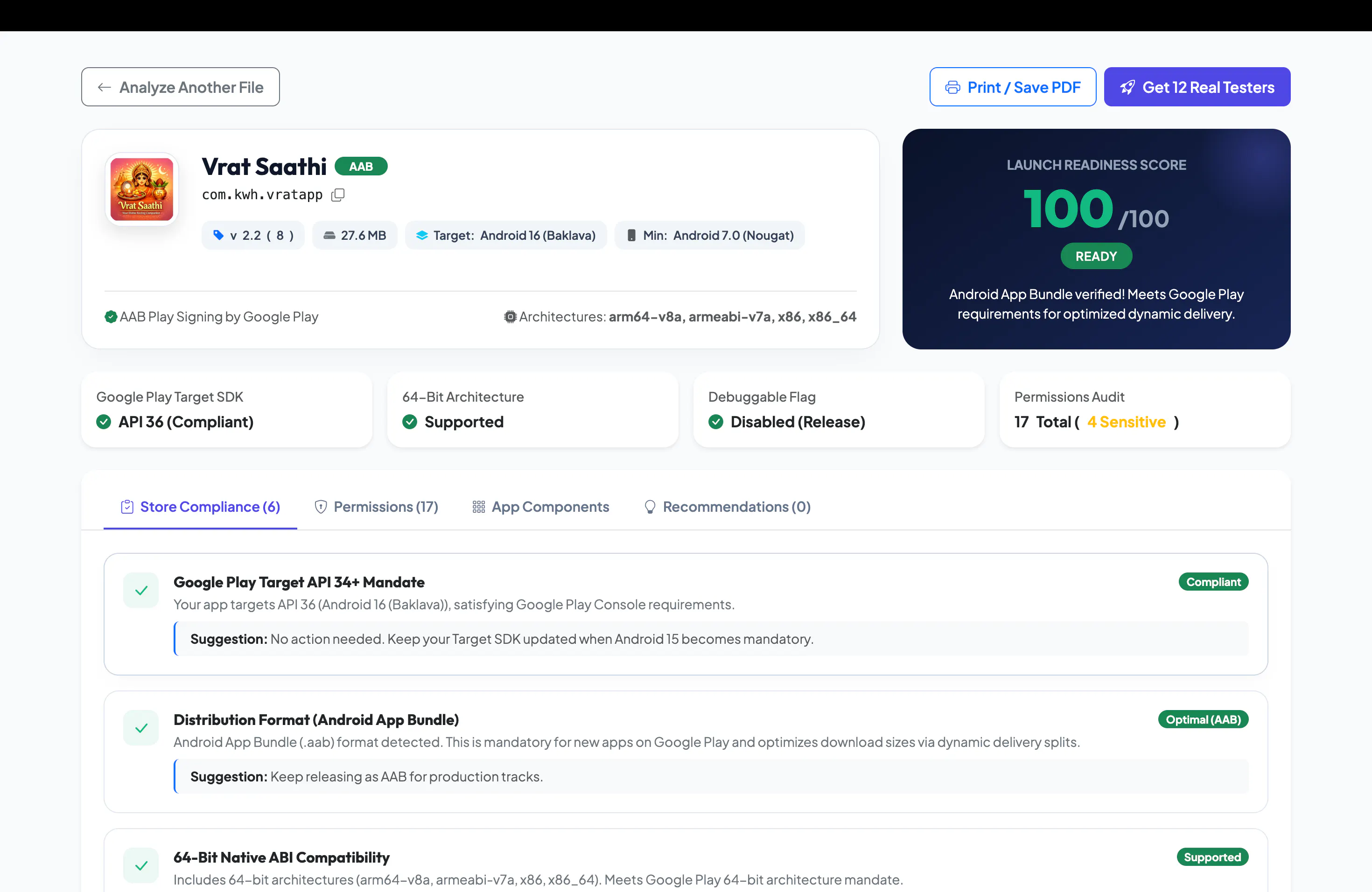This screenshot has height=892, width=1372.
Task: Click the file size disk icon
Action: [329, 235]
